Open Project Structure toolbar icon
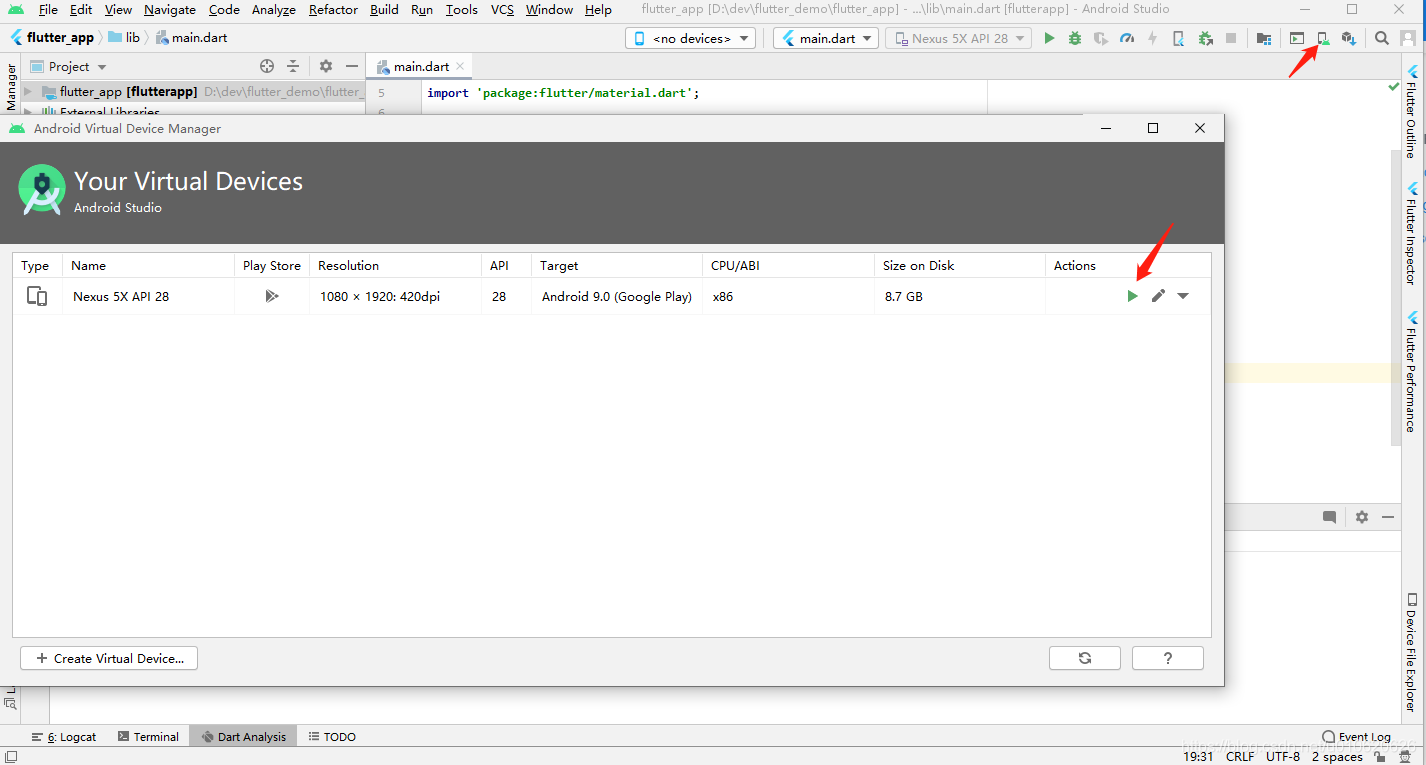1426x765 pixels. 1264,38
